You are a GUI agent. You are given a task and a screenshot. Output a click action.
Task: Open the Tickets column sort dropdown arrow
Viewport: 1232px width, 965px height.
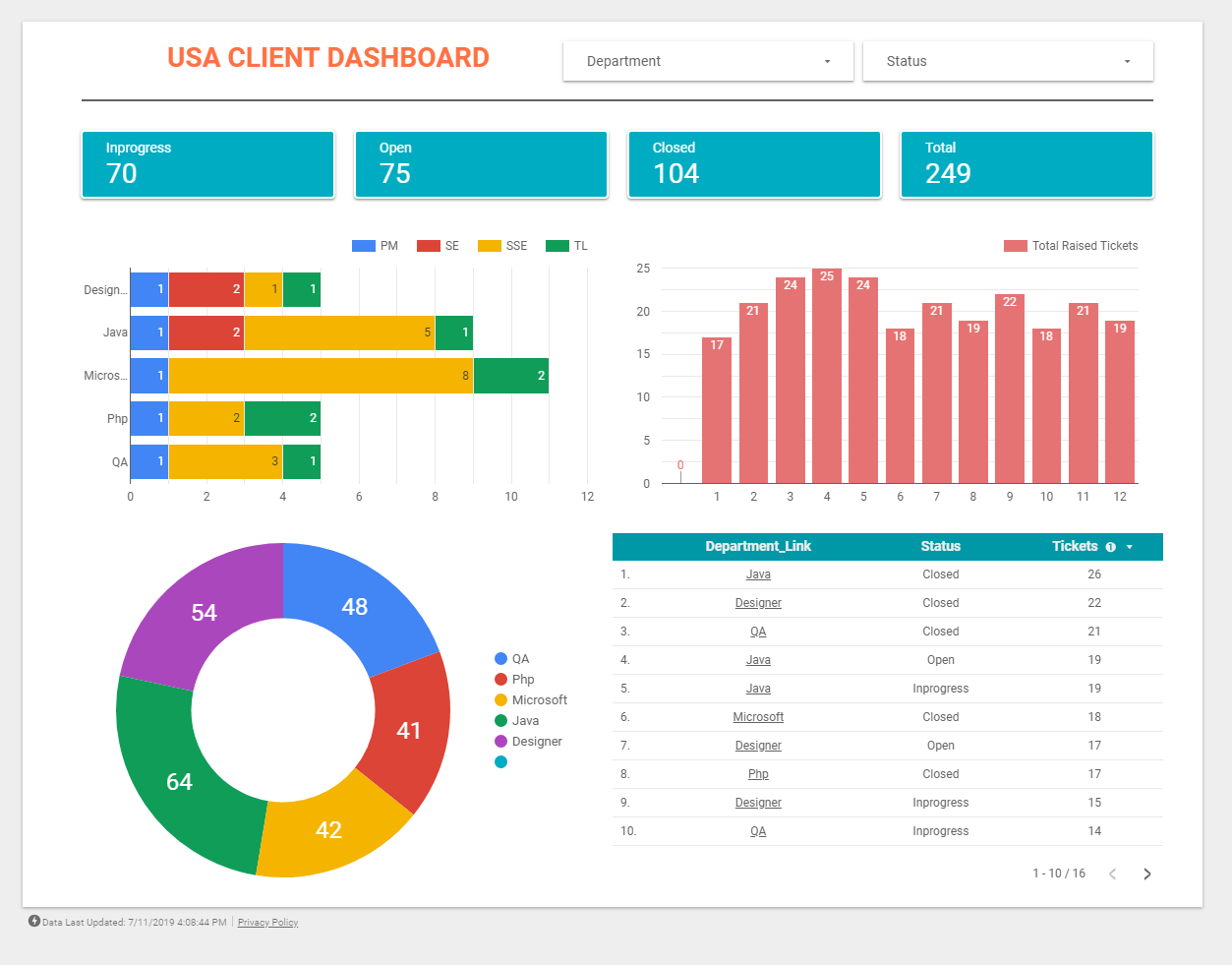[x=1130, y=547]
